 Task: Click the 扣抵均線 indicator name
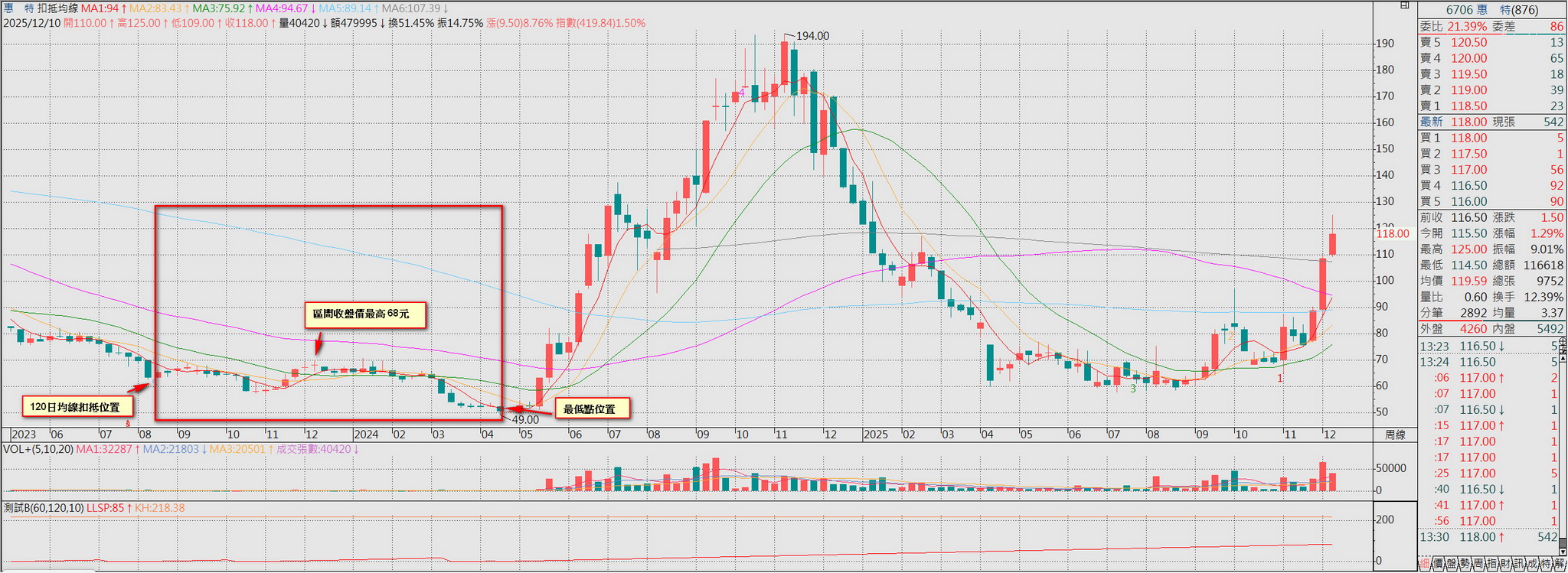[57, 8]
